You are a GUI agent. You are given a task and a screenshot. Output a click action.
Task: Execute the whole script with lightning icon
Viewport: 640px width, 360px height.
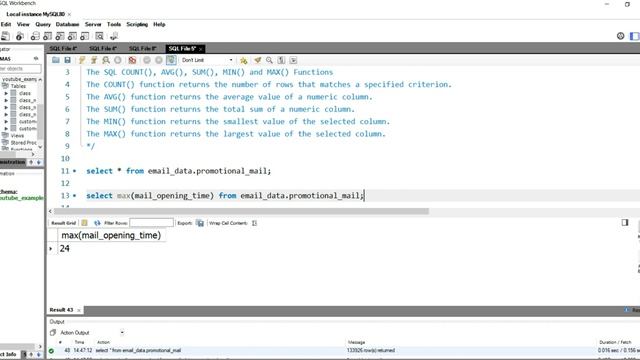pos(82,60)
